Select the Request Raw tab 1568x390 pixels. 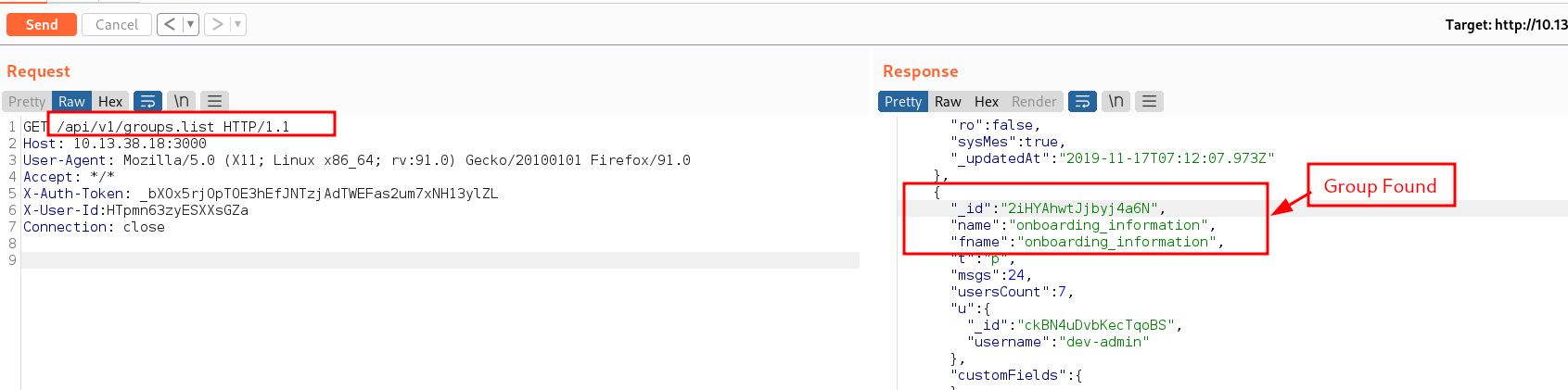pyautogui.click(x=71, y=101)
